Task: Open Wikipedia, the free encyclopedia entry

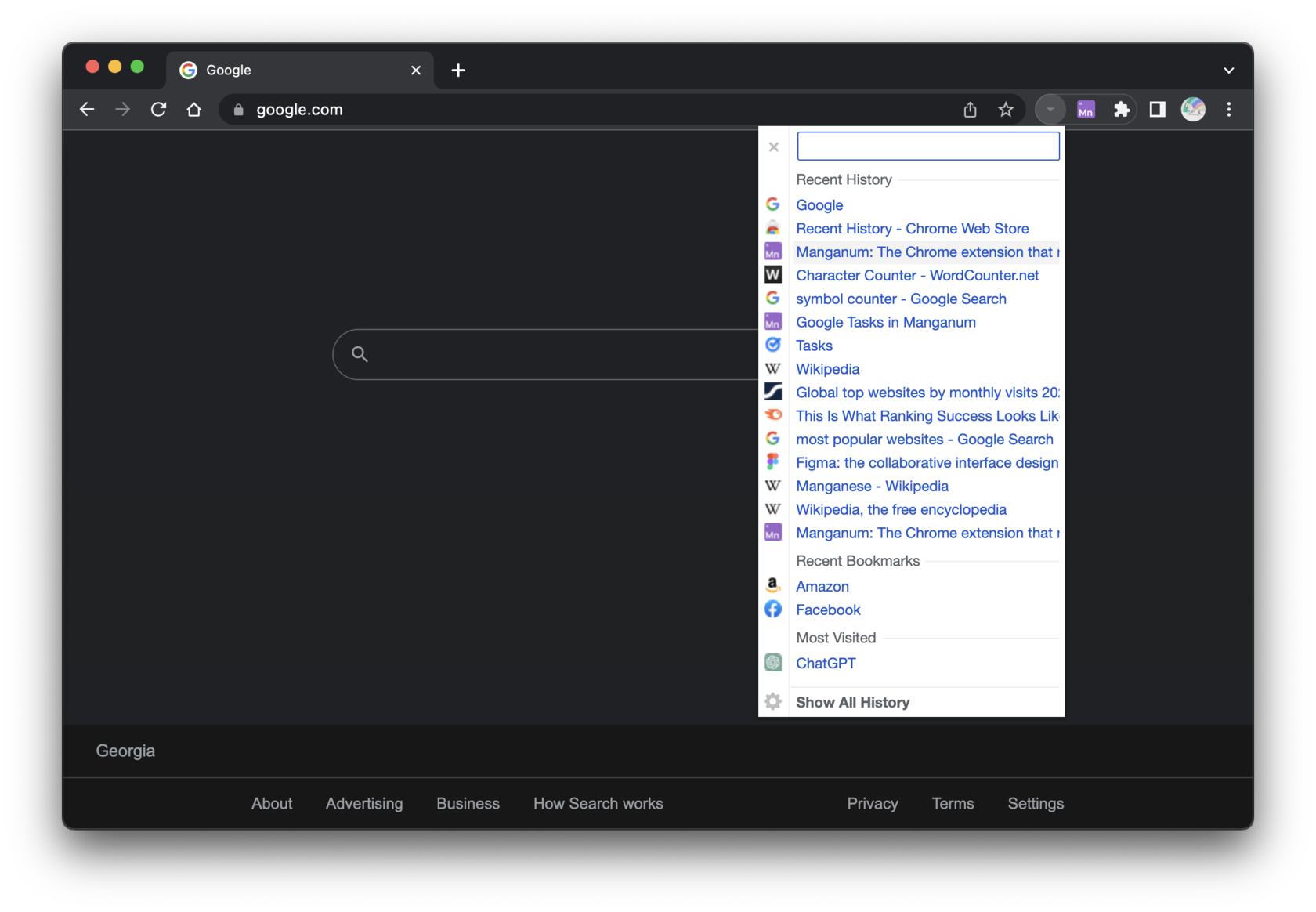Action: point(901,510)
